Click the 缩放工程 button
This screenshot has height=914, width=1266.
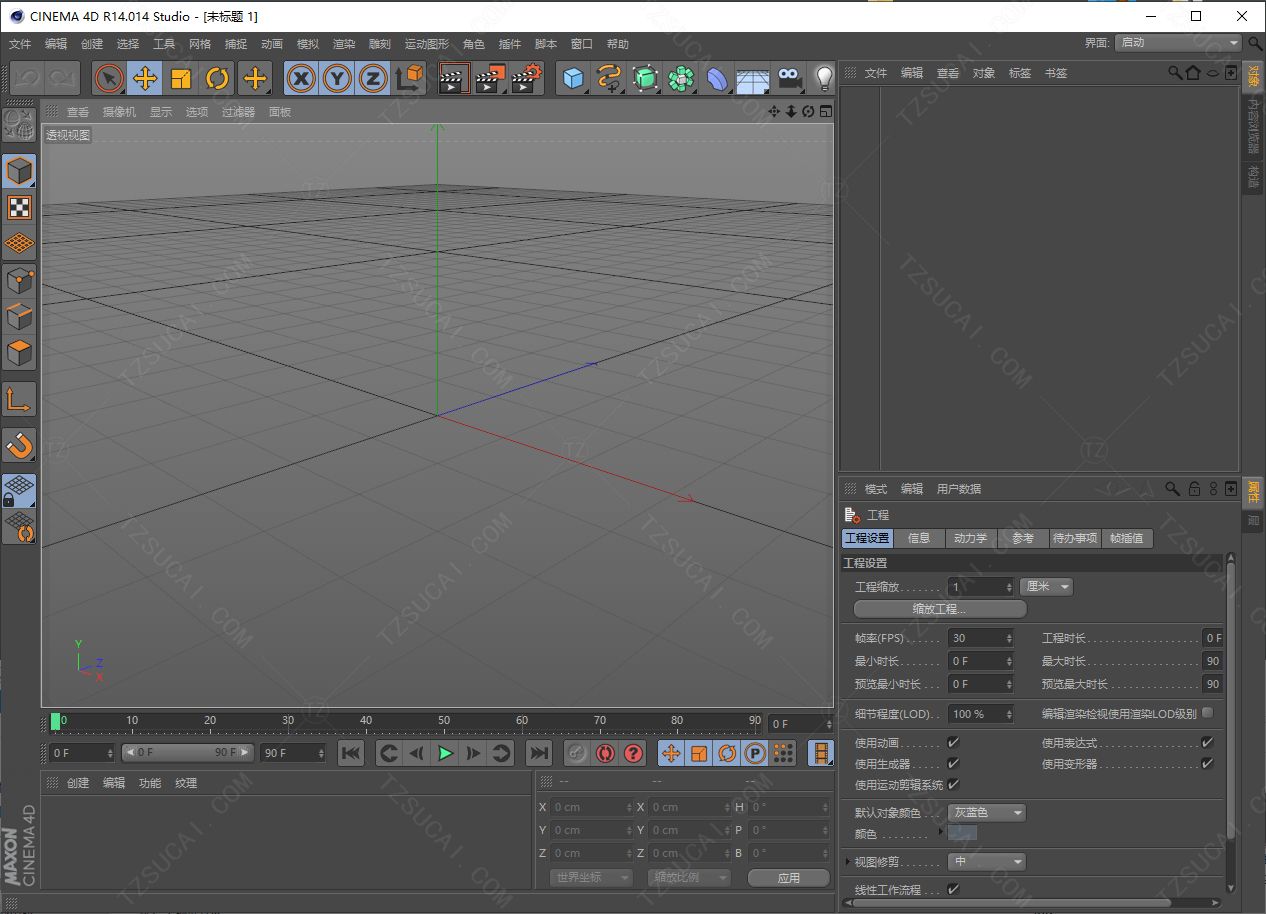coord(939,609)
